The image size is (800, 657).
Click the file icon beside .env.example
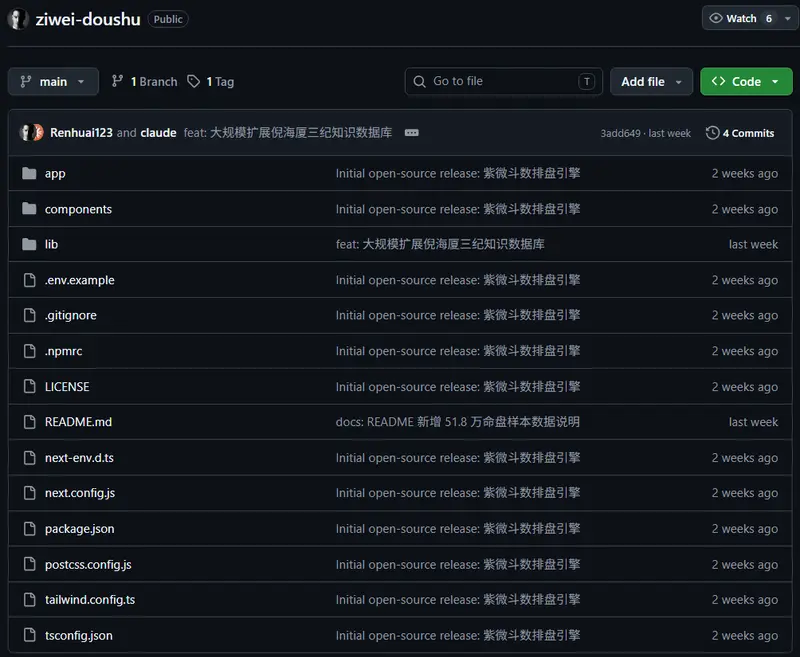tap(30, 280)
